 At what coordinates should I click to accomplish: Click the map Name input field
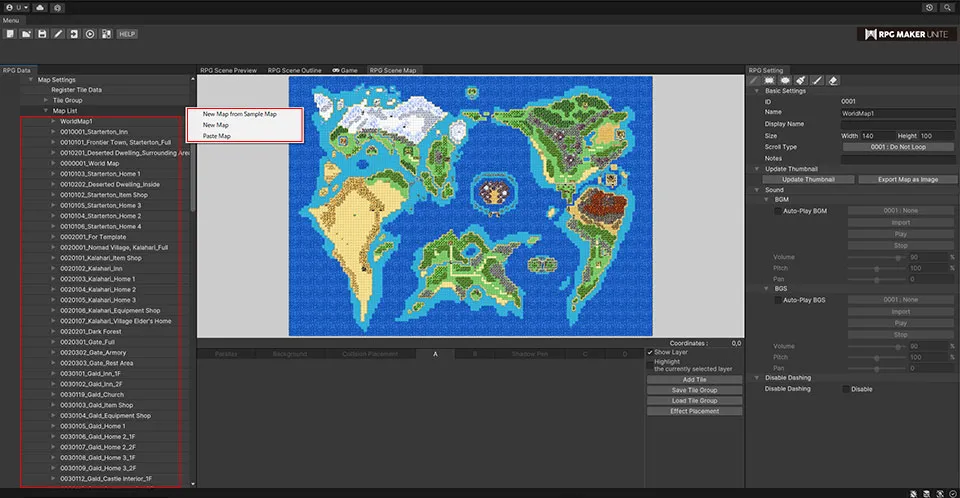pyautogui.click(x=897, y=113)
